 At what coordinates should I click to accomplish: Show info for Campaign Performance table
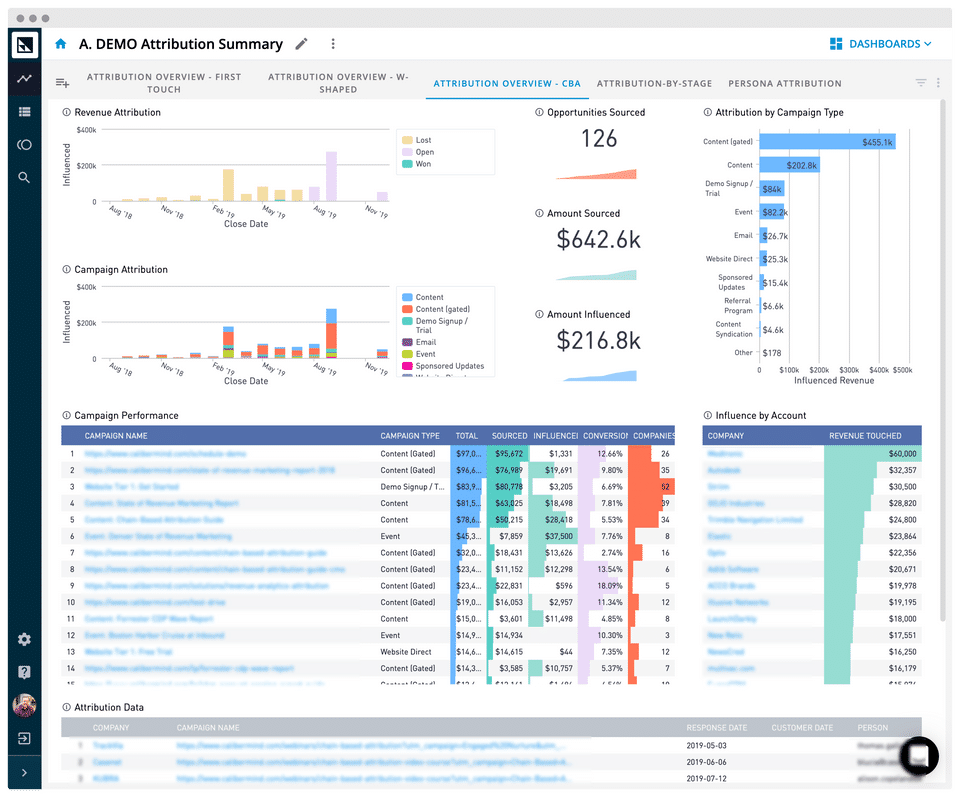click(66, 415)
